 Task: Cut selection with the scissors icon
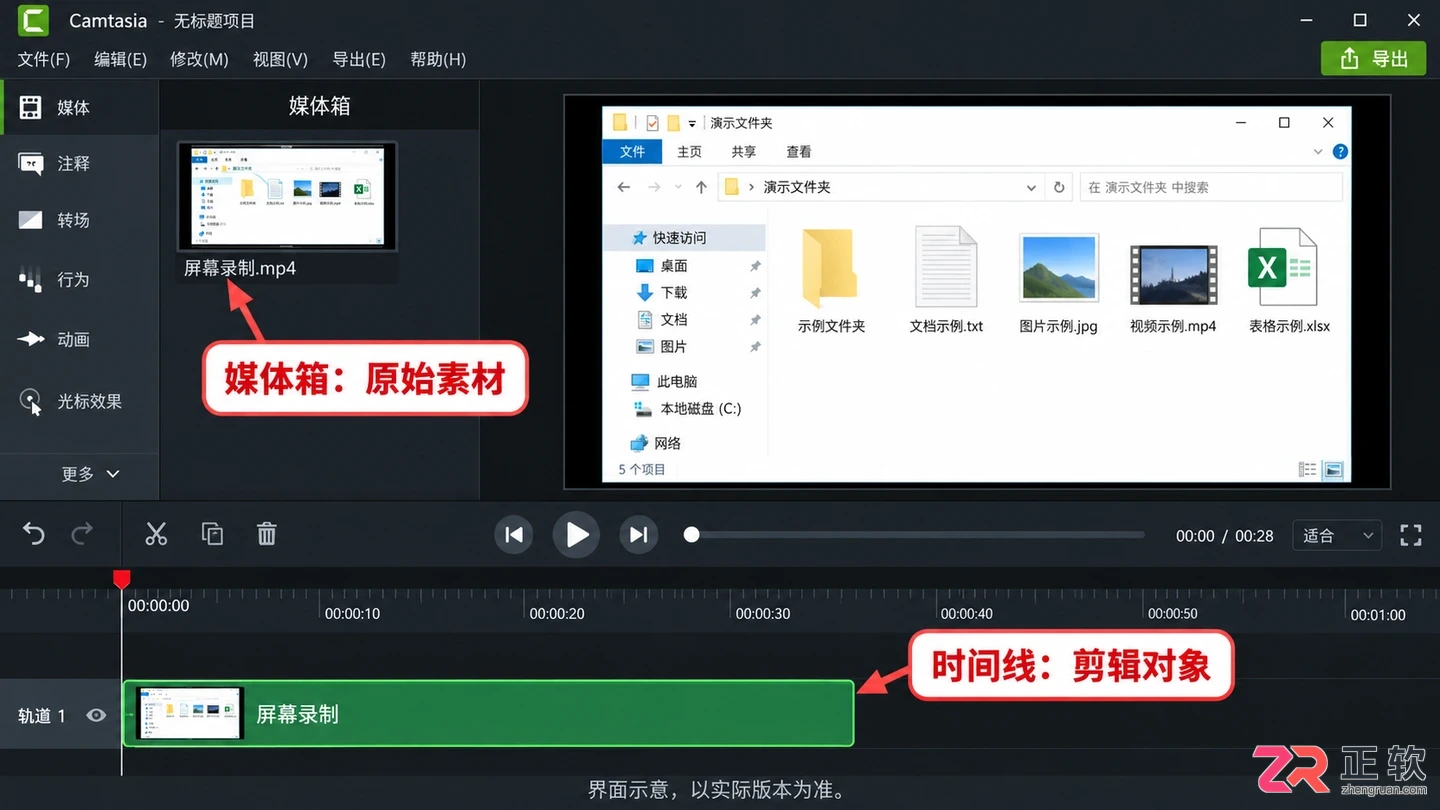[x=156, y=534]
